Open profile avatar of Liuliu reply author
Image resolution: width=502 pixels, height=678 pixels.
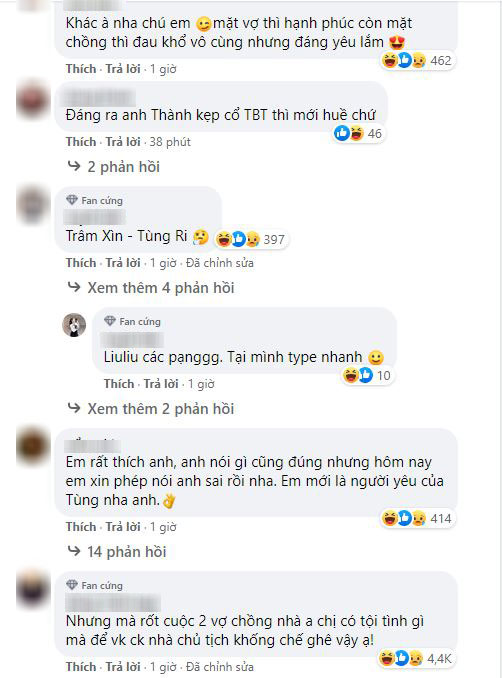coord(74,325)
